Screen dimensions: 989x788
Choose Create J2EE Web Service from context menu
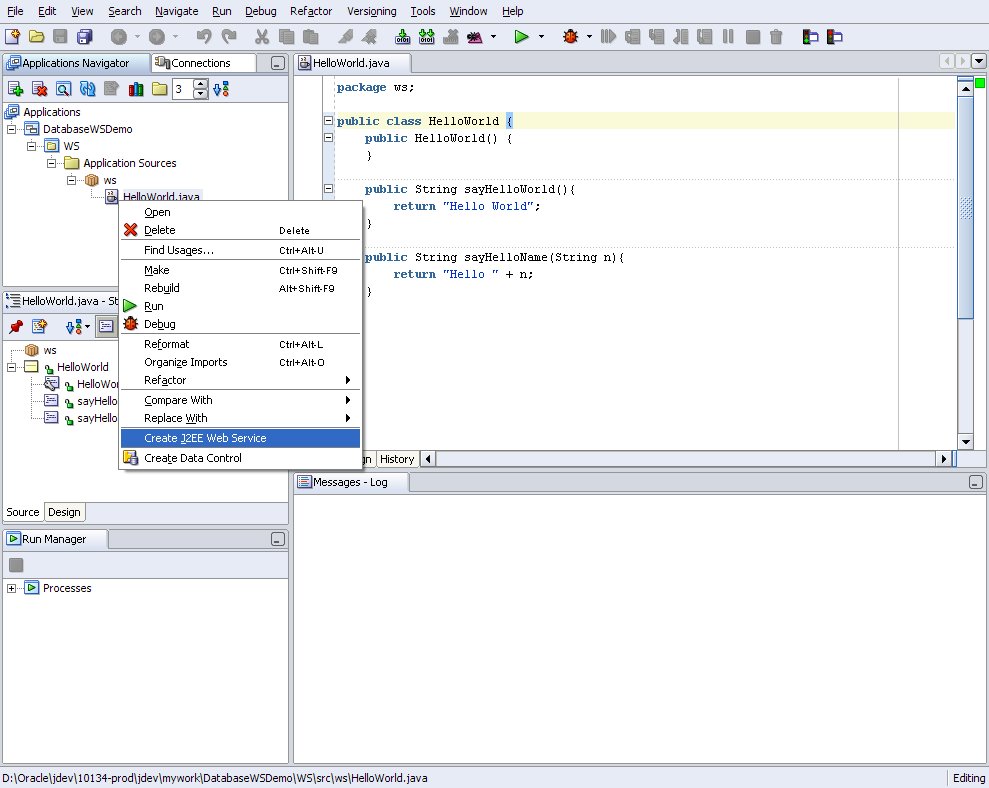coord(240,438)
